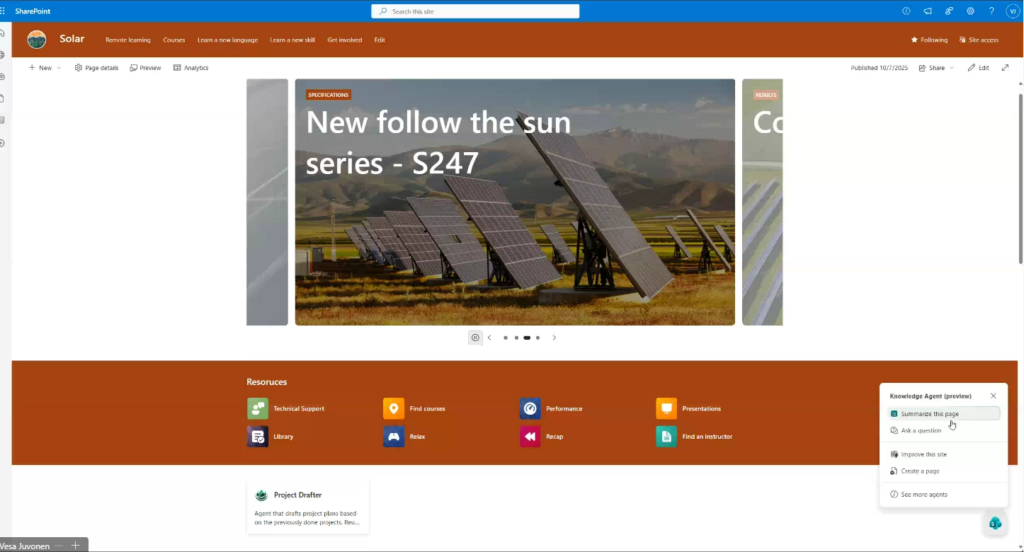Click the share network icon in header
The width and height of the screenshot is (1024, 552).
tap(949, 11)
